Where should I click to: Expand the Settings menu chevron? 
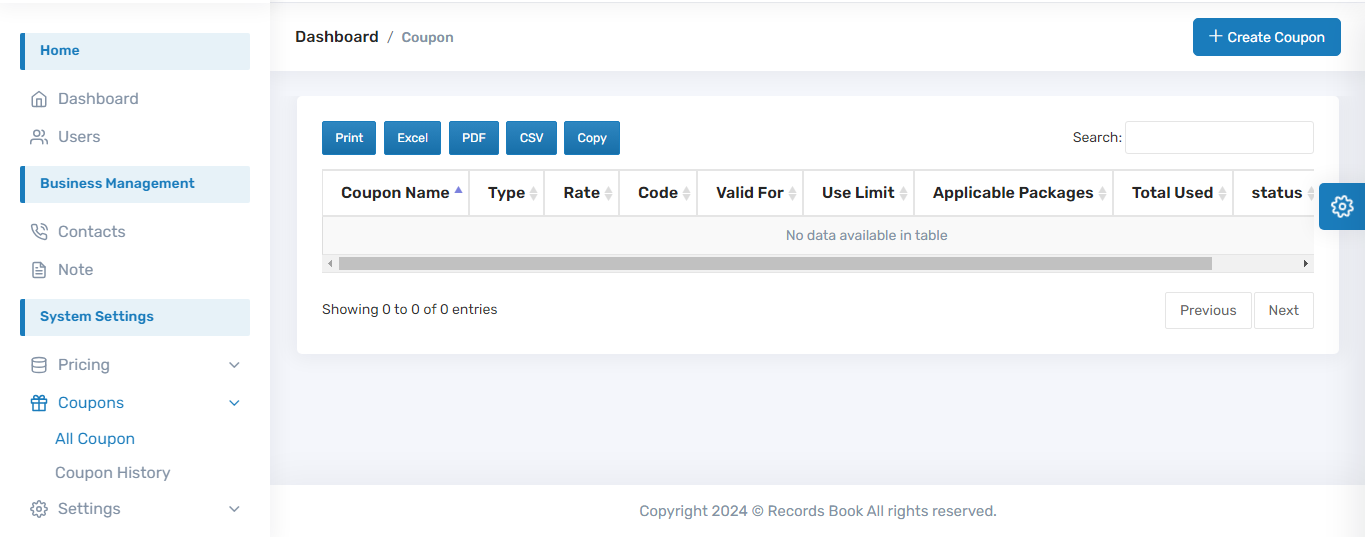pos(234,509)
